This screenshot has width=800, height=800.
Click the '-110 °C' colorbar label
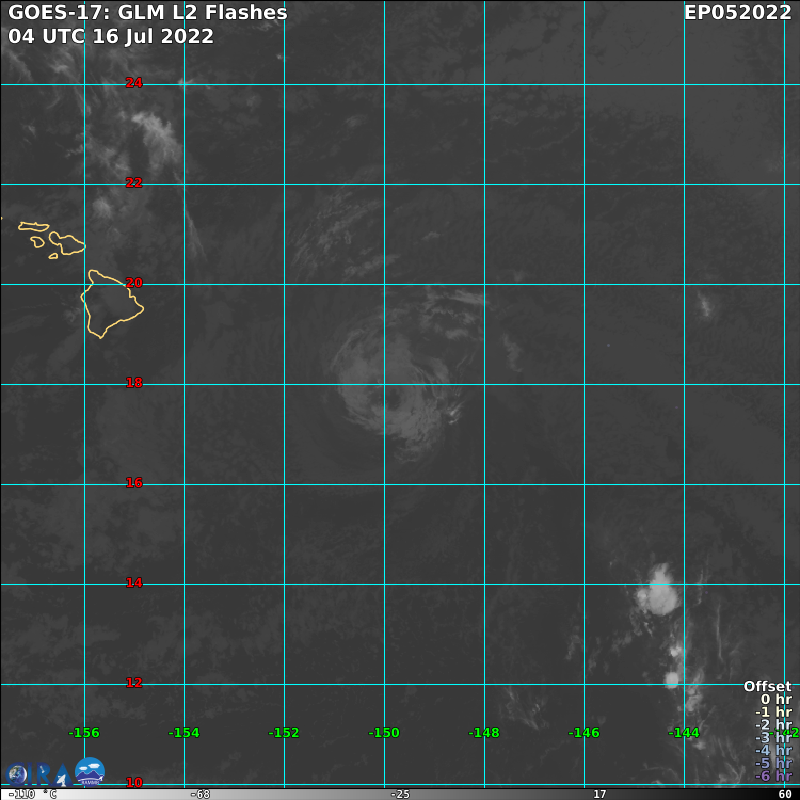point(32,794)
